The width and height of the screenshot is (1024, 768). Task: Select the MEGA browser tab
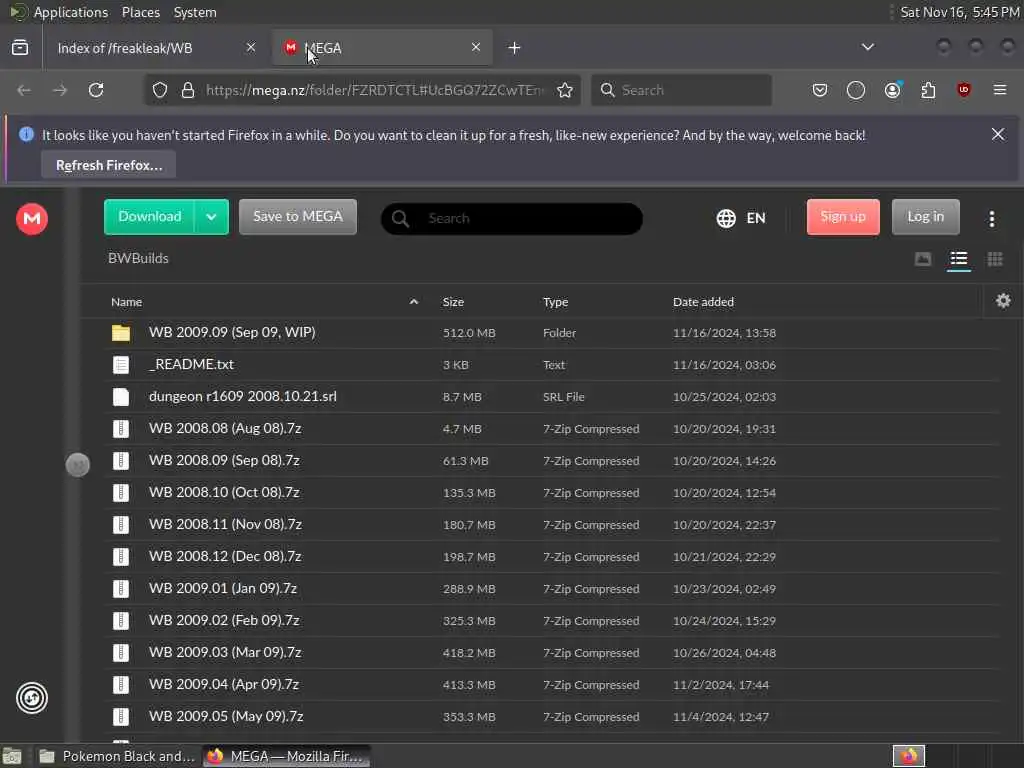(x=382, y=48)
